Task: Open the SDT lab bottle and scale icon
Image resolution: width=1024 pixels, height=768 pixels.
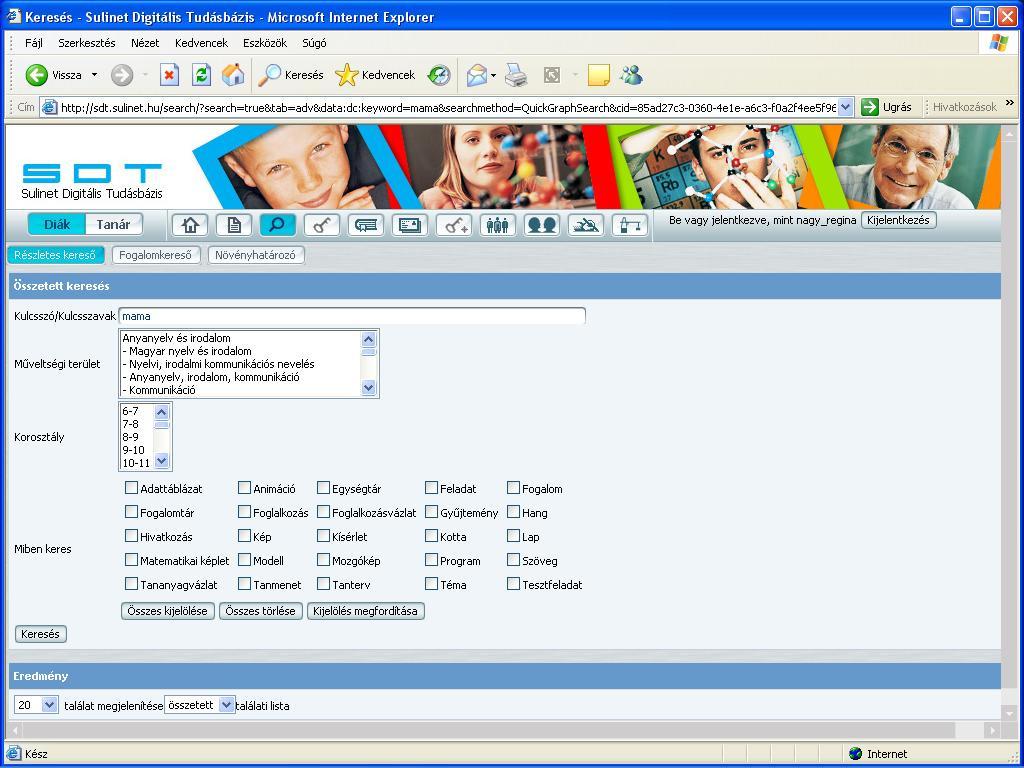Action: point(630,225)
